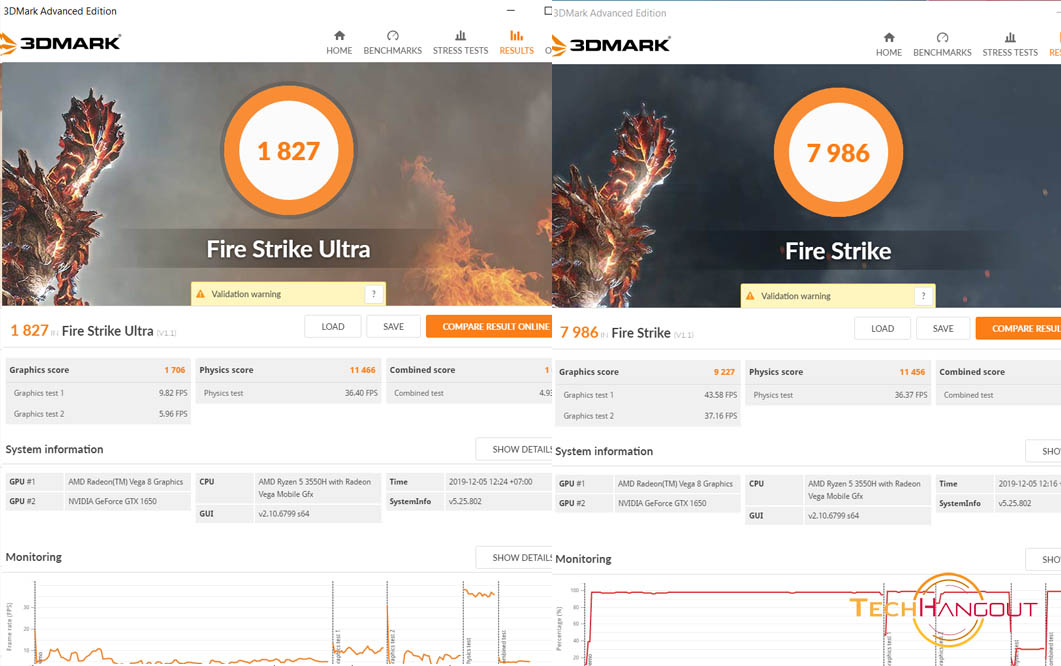
Task: Minimize the left 3DMark window
Action: click(x=511, y=11)
